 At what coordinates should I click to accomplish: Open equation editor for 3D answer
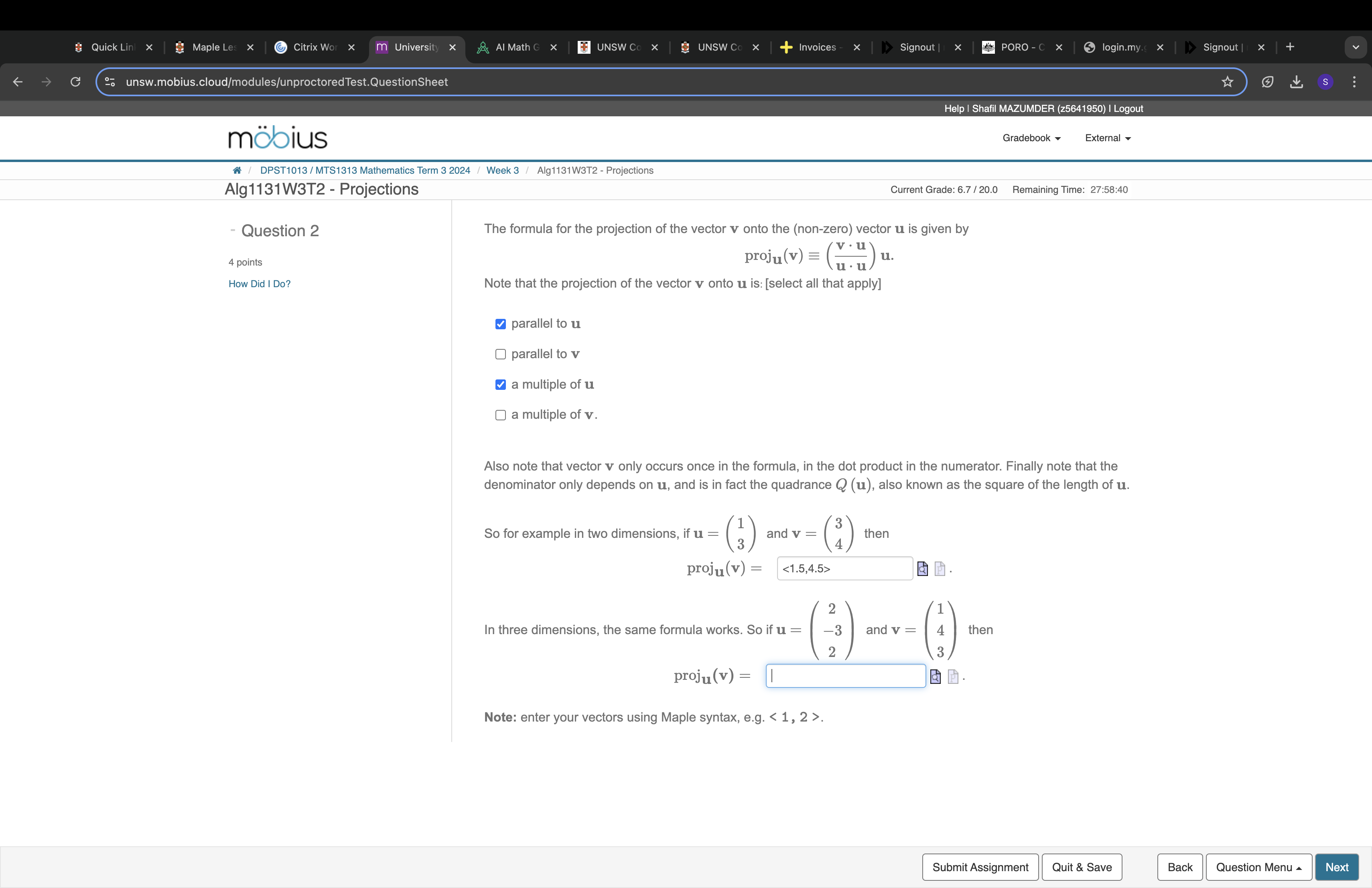pos(953,677)
